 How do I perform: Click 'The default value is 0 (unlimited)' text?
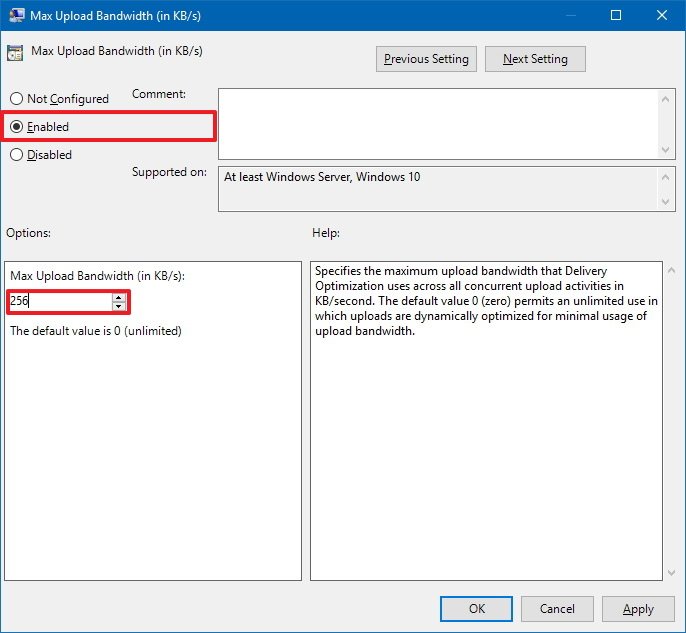(96, 331)
